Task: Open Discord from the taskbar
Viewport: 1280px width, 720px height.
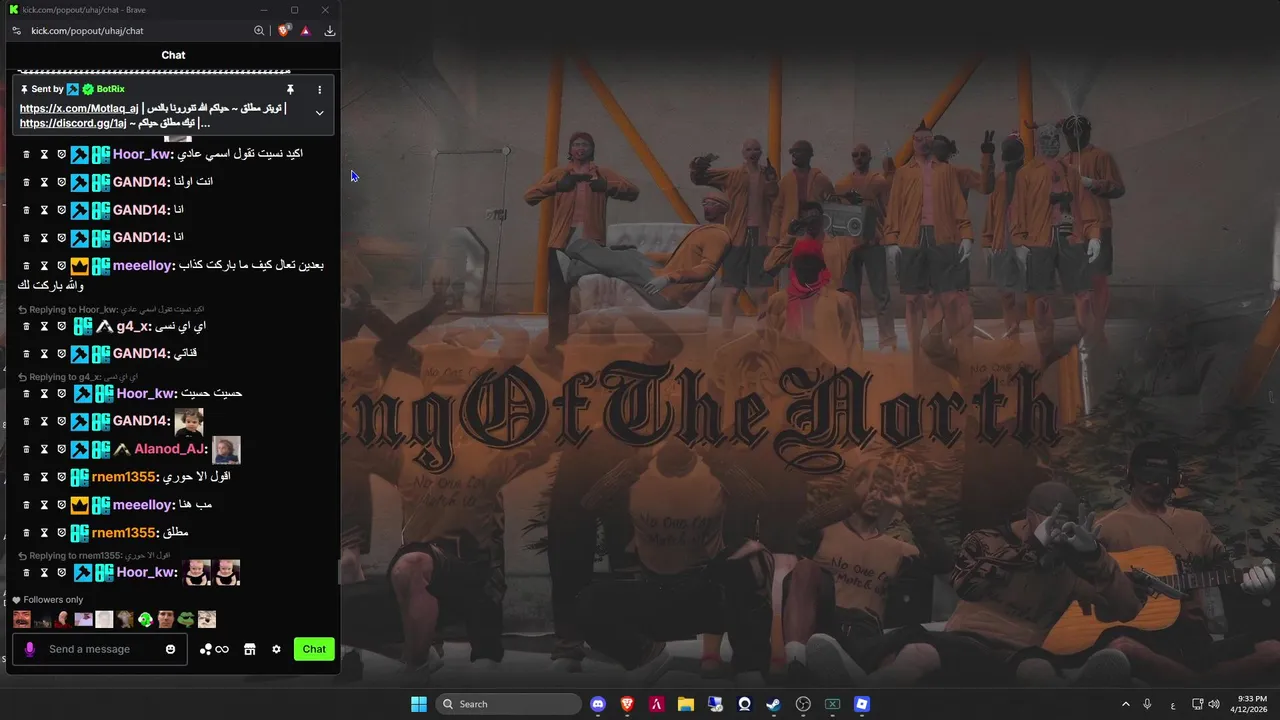Action: (598, 704)
